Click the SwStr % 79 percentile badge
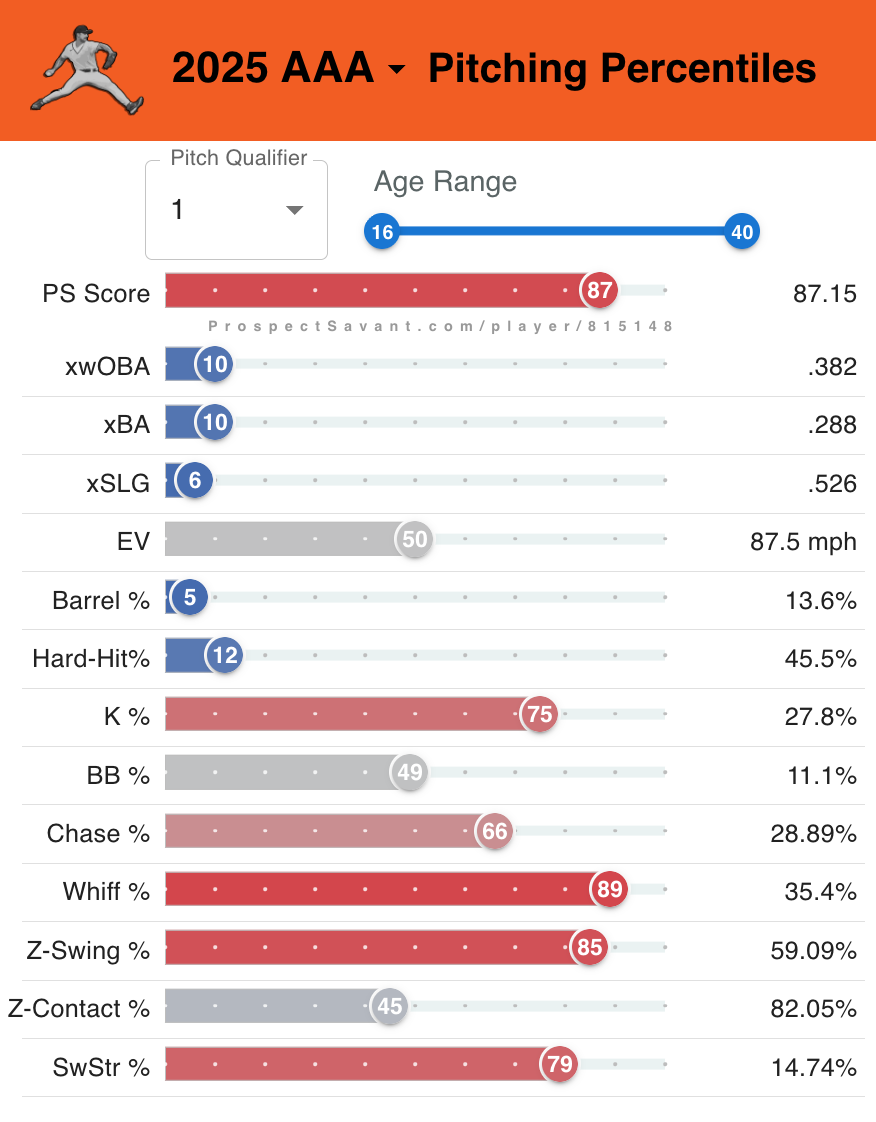 click(559, 1065)
